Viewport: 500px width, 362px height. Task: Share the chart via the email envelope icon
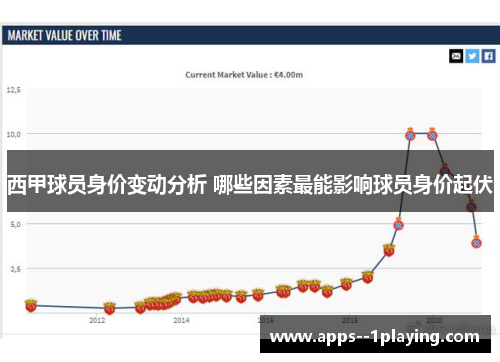[x=456, y=56]
